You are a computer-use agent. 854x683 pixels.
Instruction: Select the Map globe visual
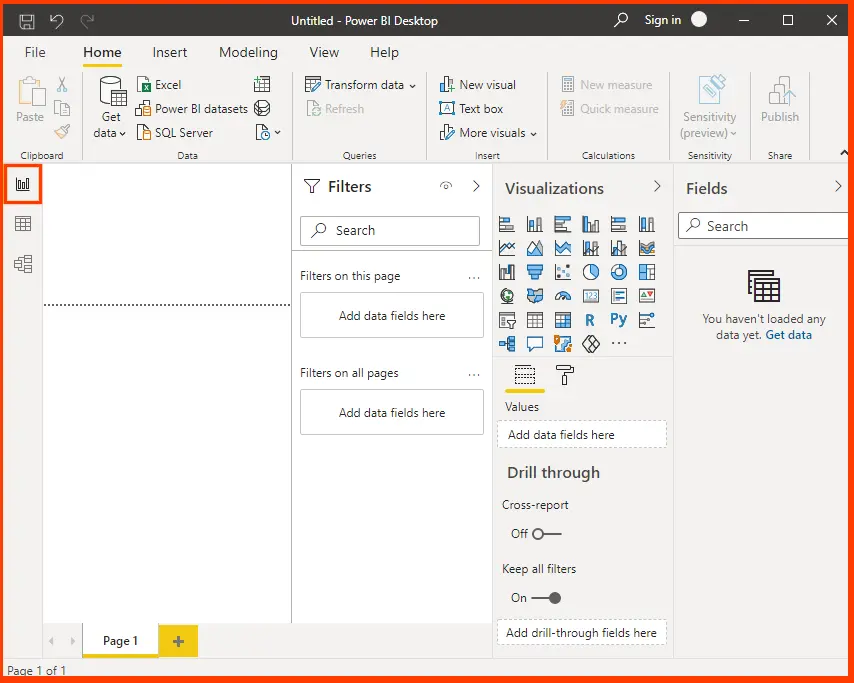click(507, 296)
